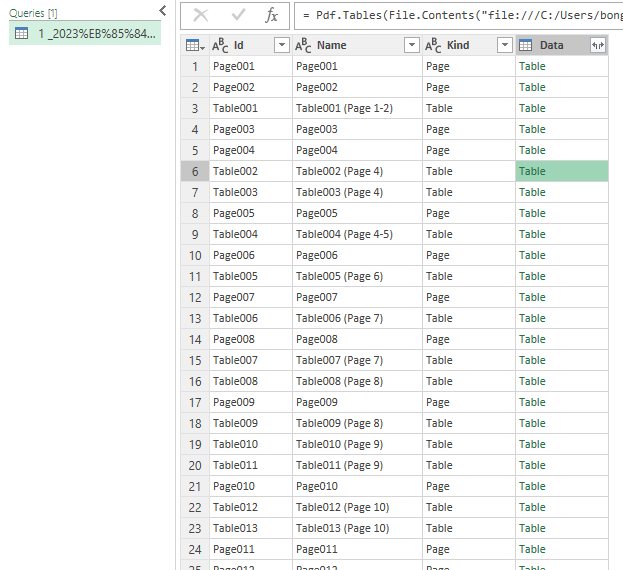Select the Name column header

357,45
